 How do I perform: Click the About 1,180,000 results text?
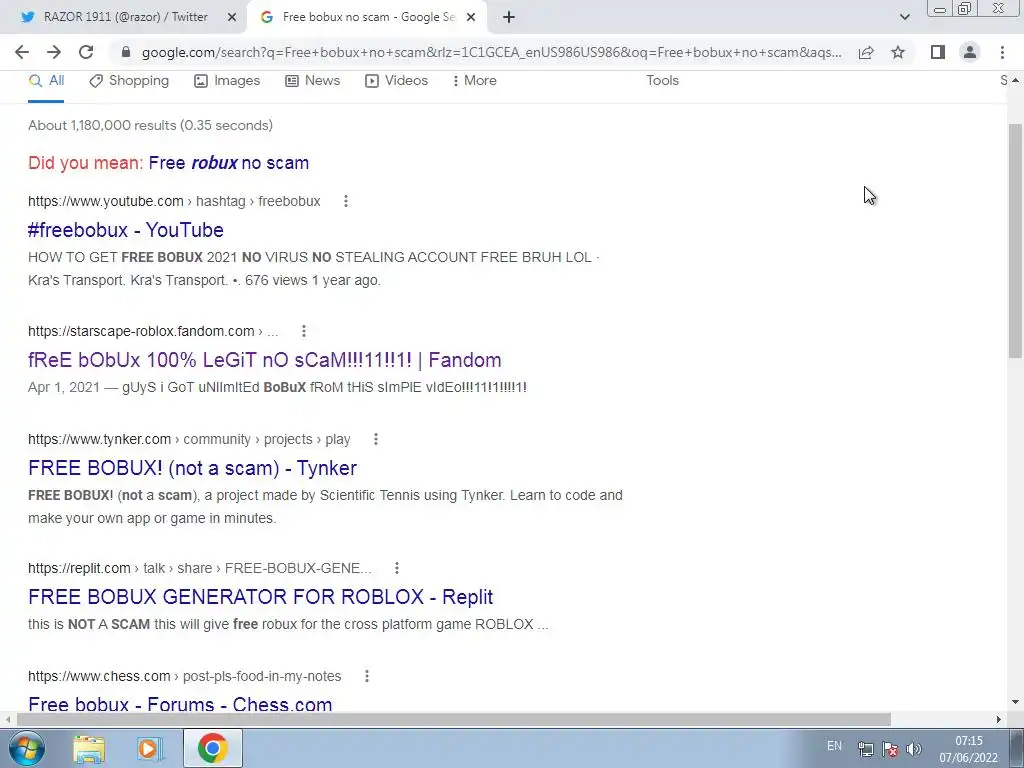(x=150, y=125)
